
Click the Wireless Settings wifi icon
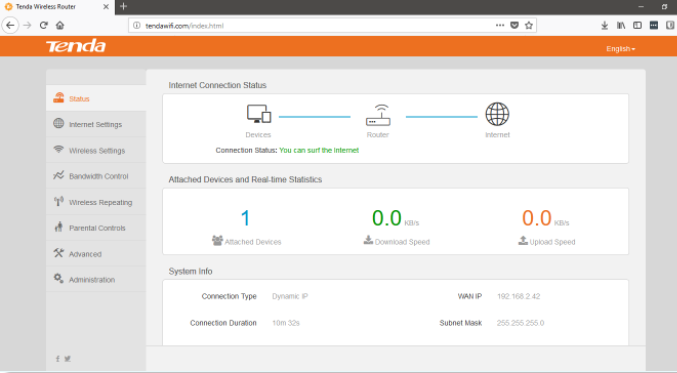tap(59, 149)
